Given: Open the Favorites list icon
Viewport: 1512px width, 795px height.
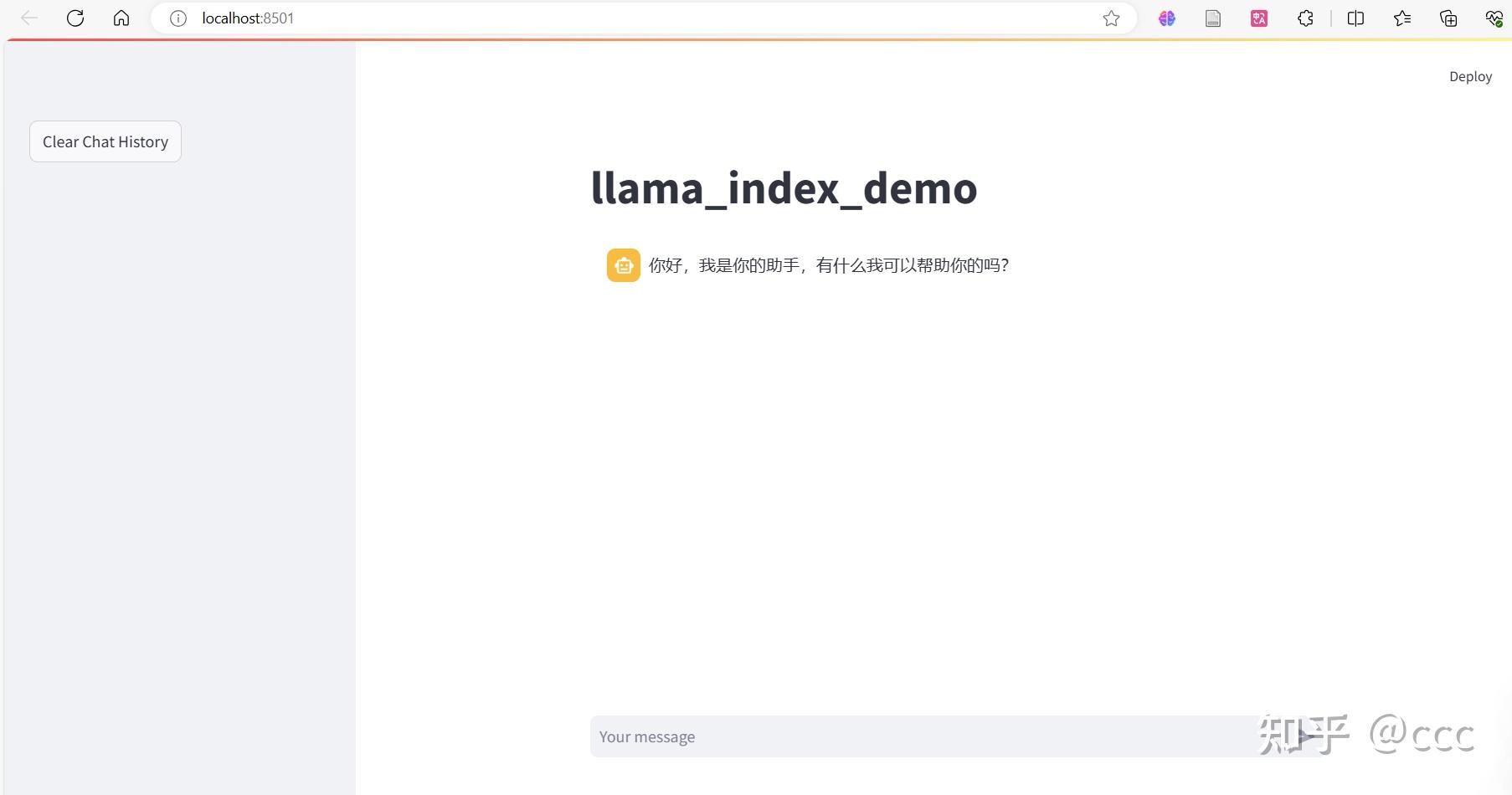Looking at the screenshot, I should pos(1402,18).
